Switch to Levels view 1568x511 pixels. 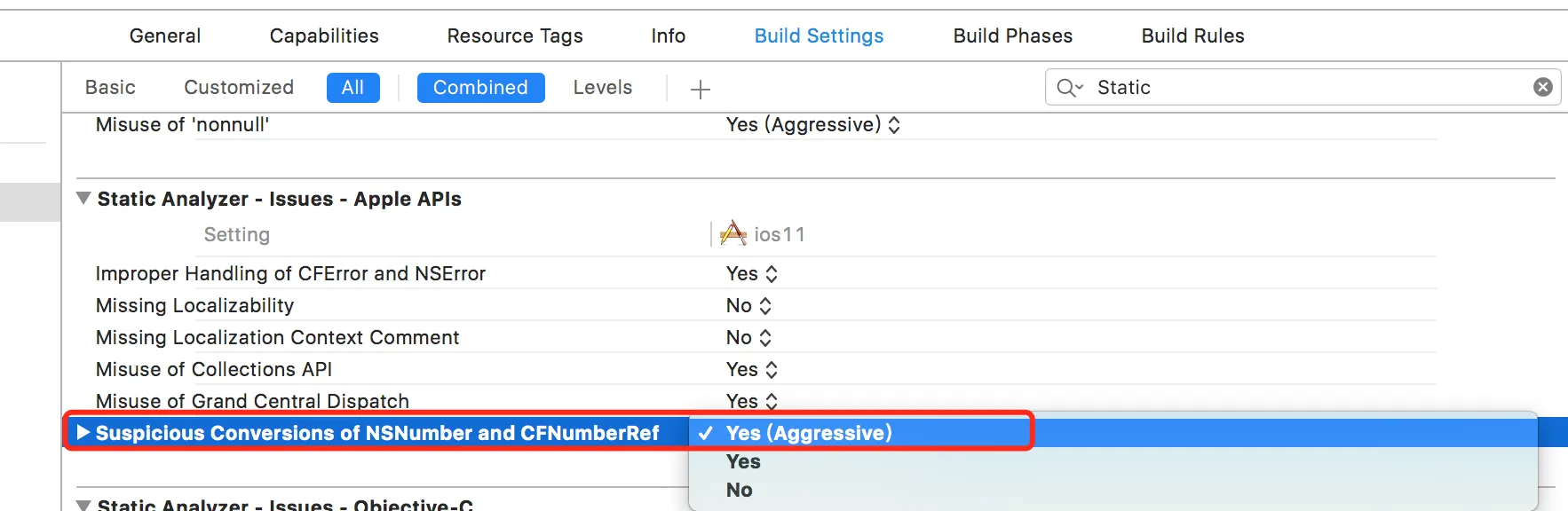pos(602,88)
